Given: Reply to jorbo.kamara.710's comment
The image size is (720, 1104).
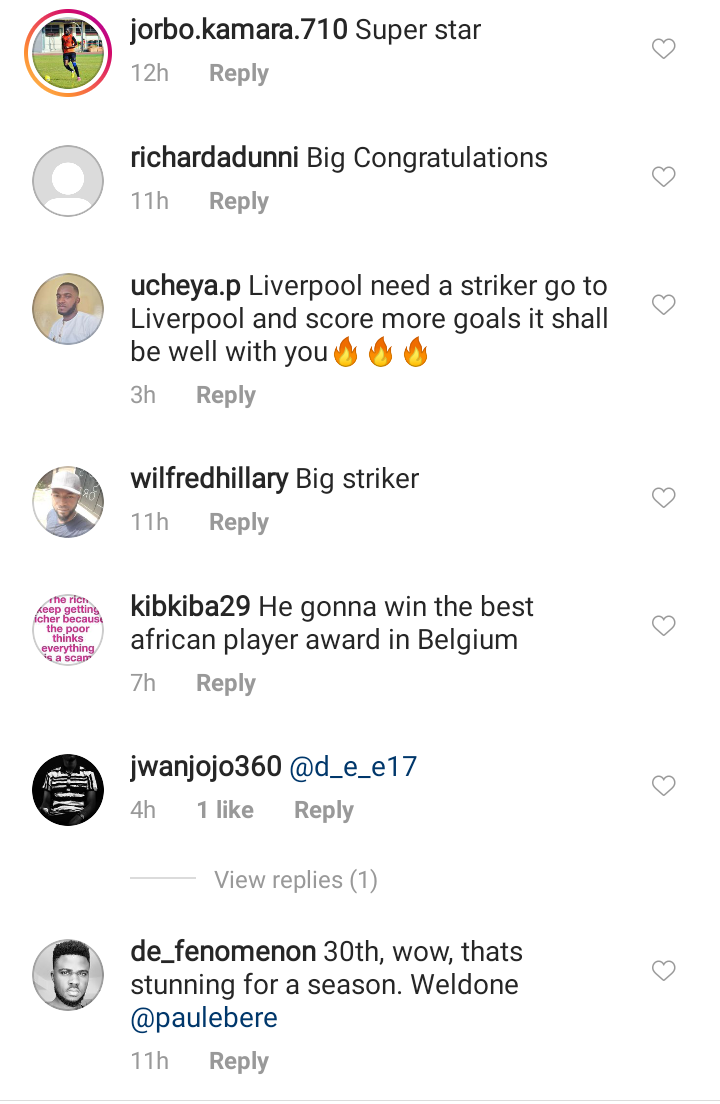Looking at the screenshot, I should tap(239, 73).
